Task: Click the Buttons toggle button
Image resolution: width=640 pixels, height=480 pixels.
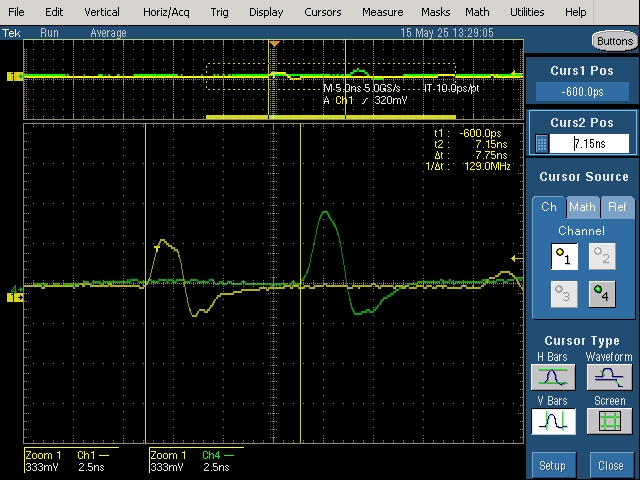Action: pos(615,41)
